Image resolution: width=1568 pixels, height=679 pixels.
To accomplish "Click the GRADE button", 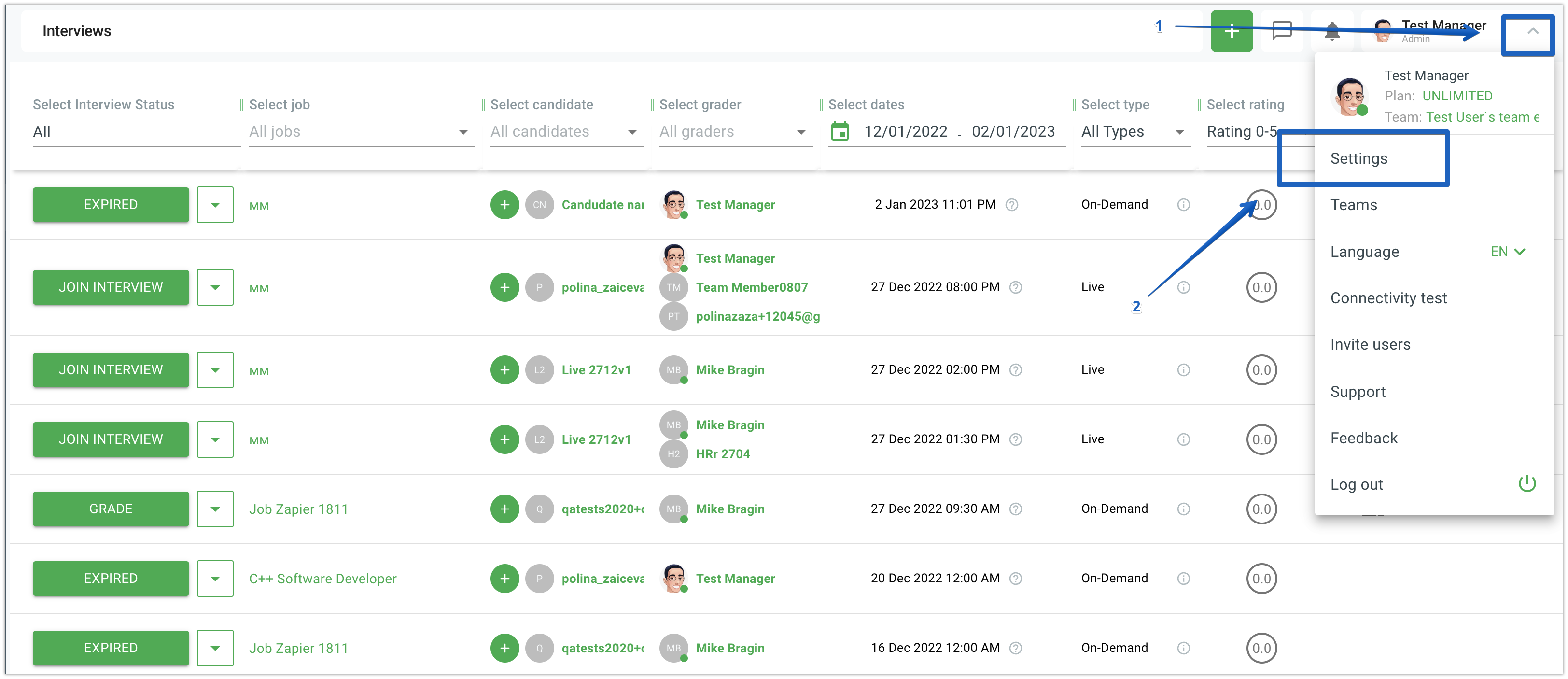I will 111,509.
